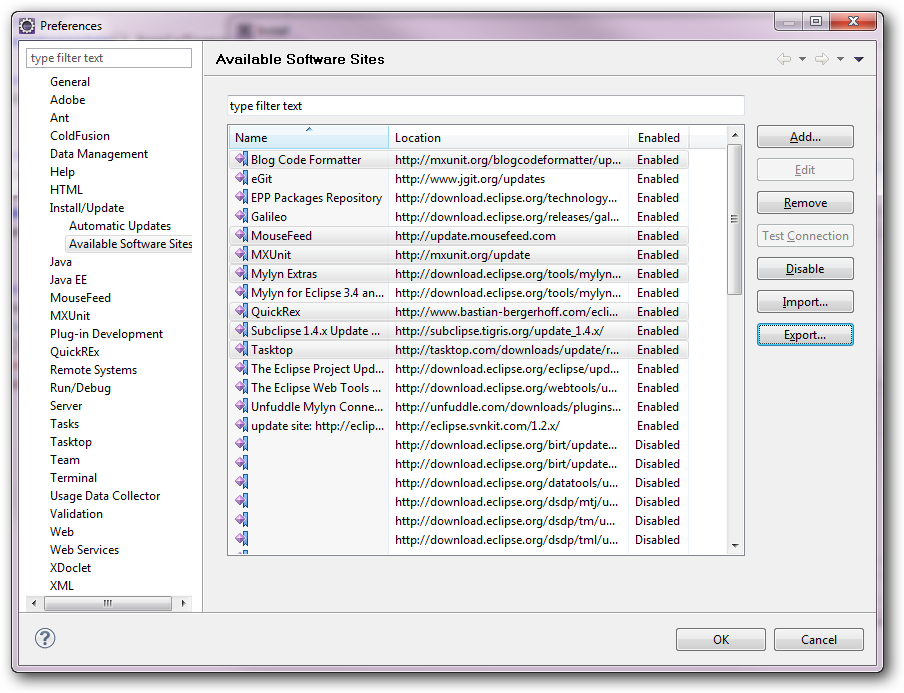Screen dimensions: 904x693
Task: Click the forward navigation arrow icon
Action: tap(822, 59)
